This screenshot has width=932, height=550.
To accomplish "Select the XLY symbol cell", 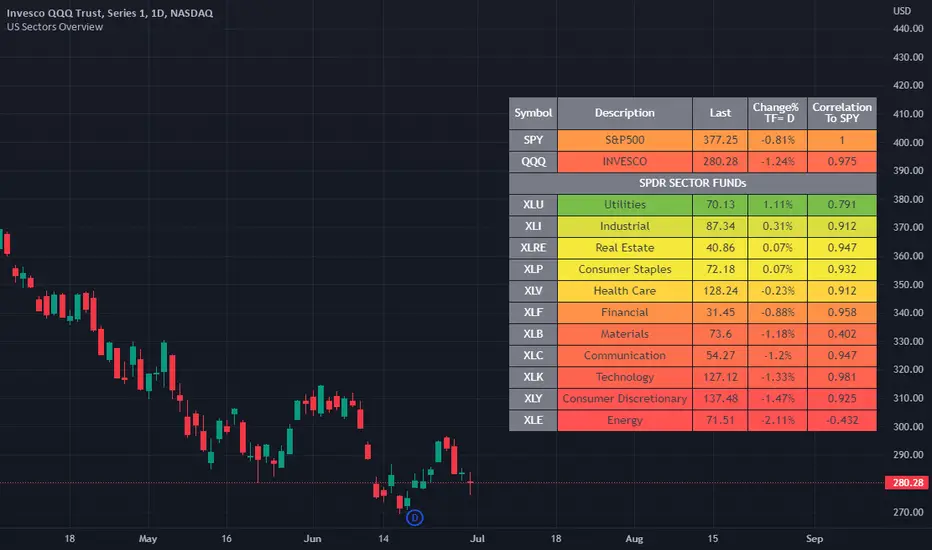I will pos(533,398).
